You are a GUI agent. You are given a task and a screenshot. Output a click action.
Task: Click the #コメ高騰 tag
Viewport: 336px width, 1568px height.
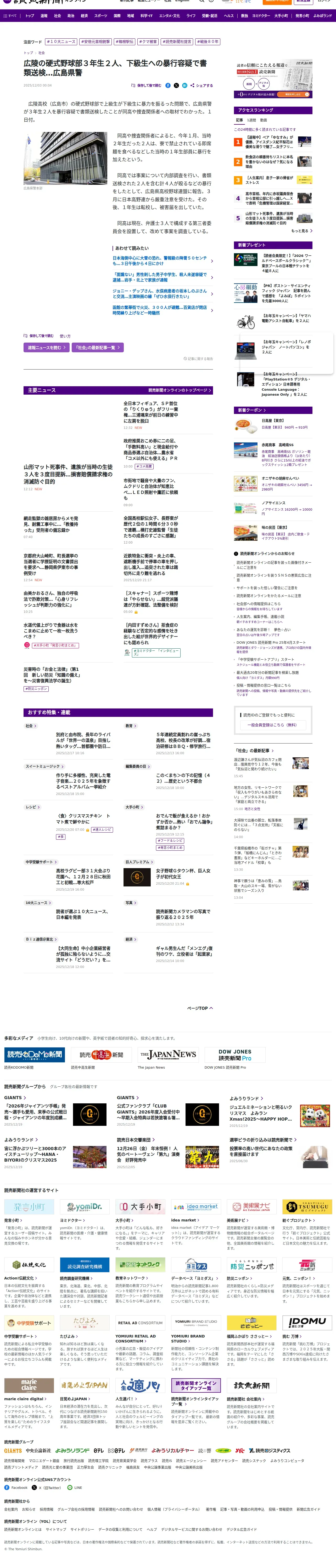[144, 466]
